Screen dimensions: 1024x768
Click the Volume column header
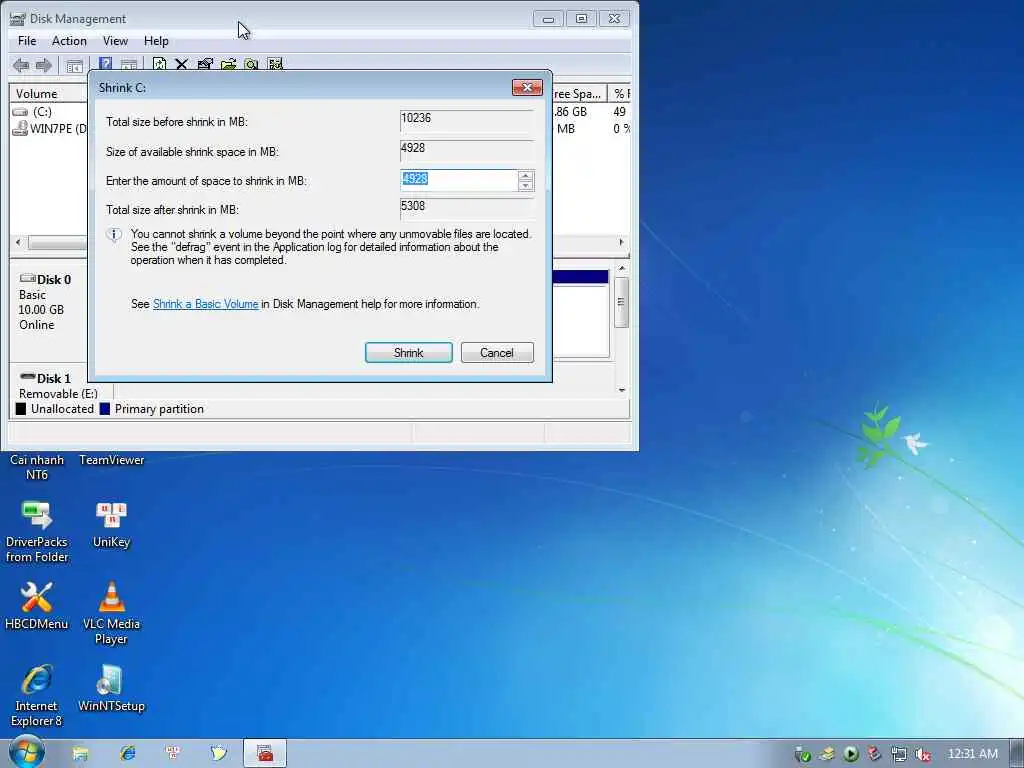point(48,93)
